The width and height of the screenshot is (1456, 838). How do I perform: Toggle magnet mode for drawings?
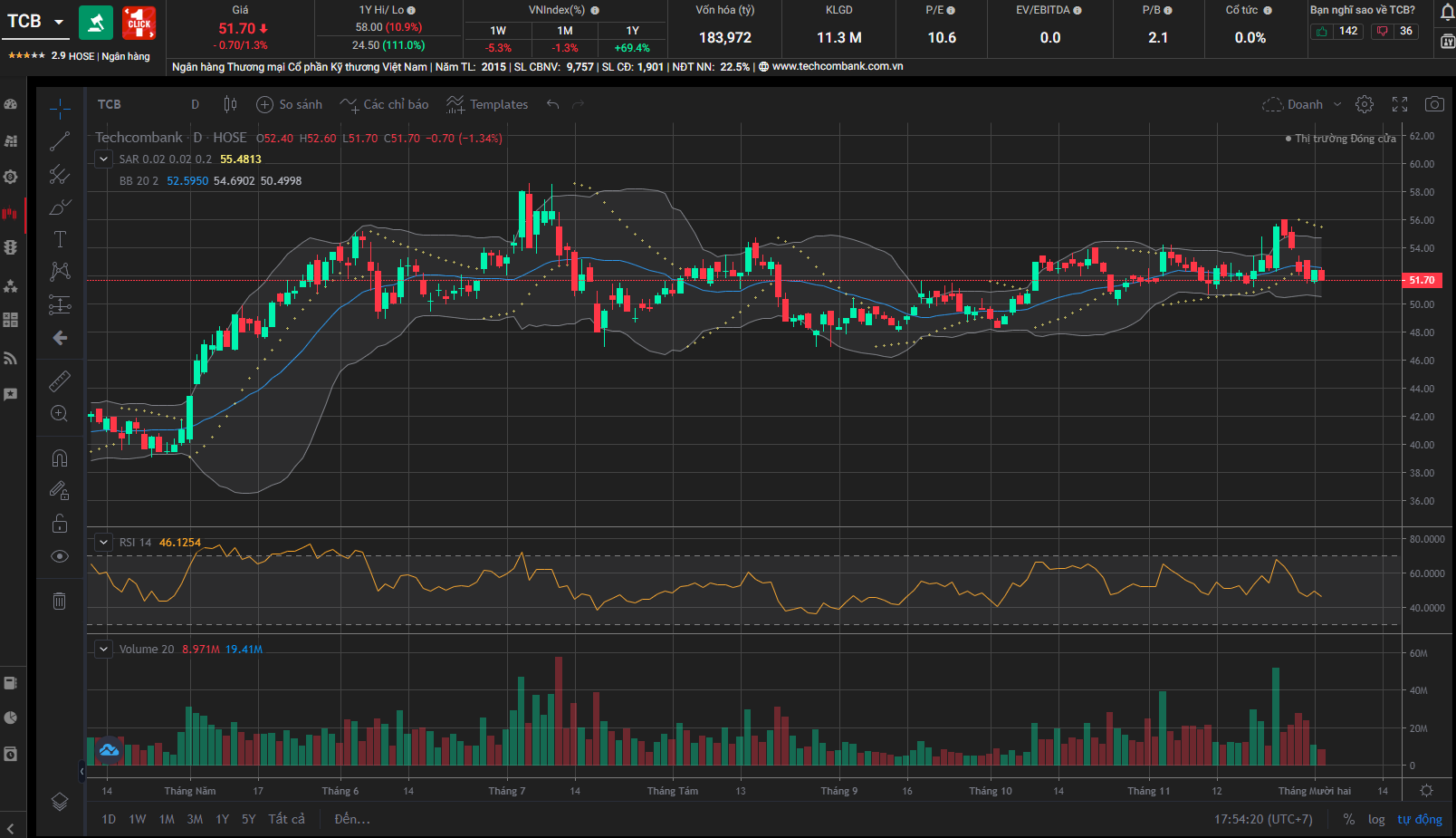pos(60,458)
